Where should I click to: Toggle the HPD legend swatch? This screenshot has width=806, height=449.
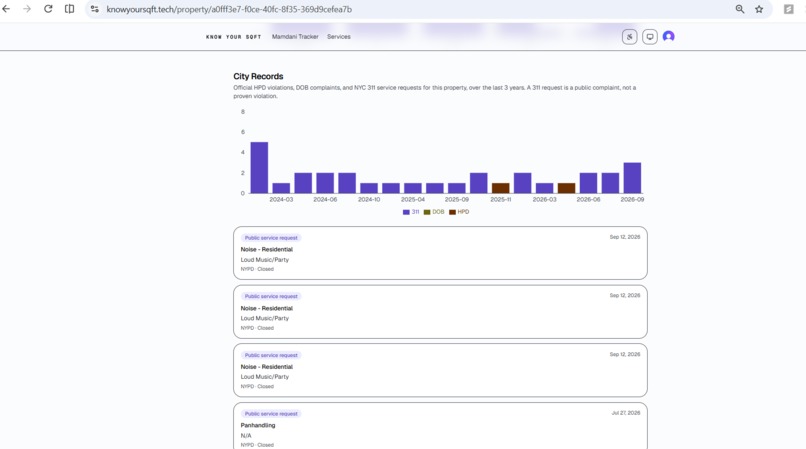[x=452, y=212]
